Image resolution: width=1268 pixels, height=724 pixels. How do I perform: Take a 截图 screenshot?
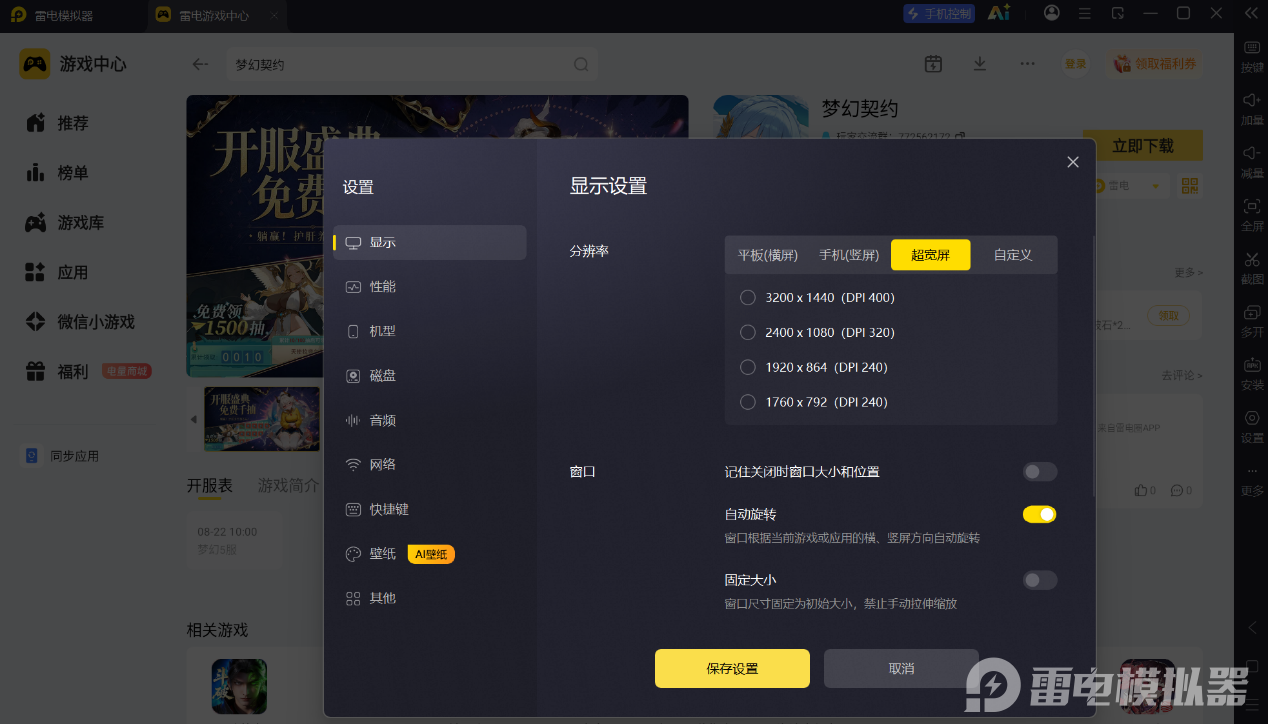click(1252, 269)
